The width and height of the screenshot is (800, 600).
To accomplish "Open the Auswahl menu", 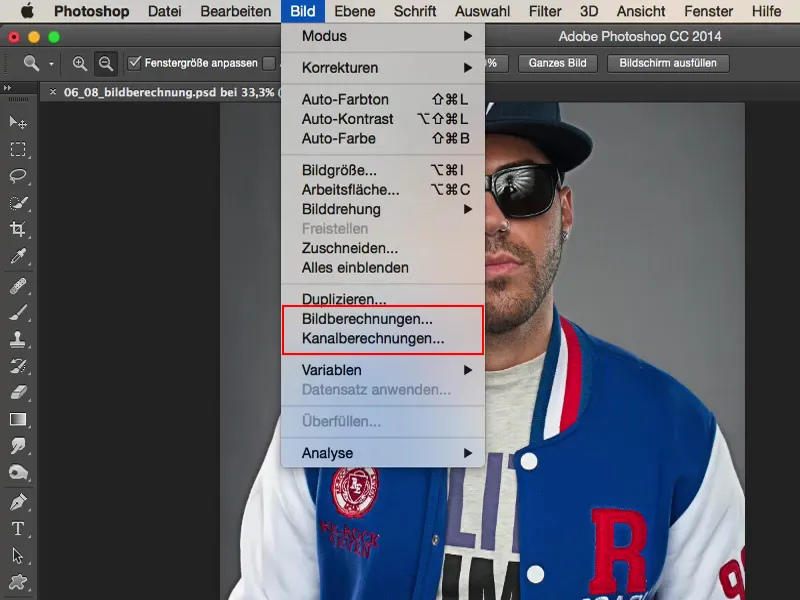I will [x=482, y=11].
